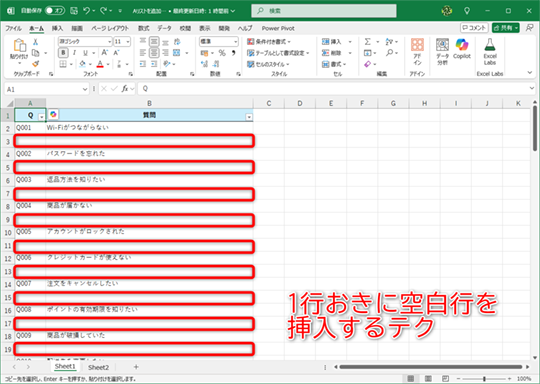Click the Wrap Text icon
The image size is (540, 384).
pyautogui.click(x=177, y=42)
